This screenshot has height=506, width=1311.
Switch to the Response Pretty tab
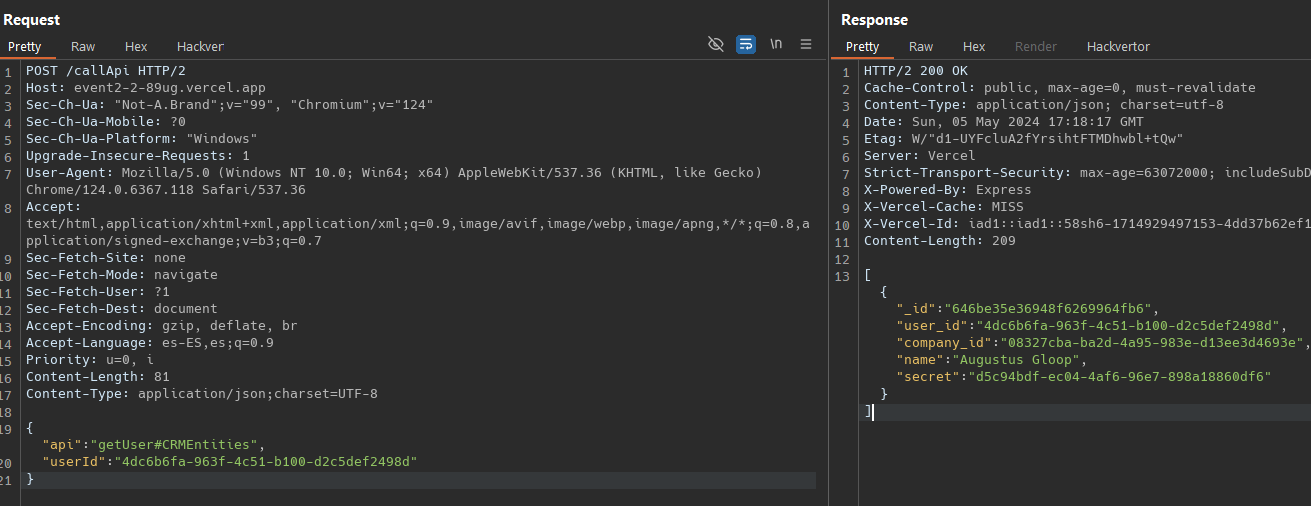(862, 46)
